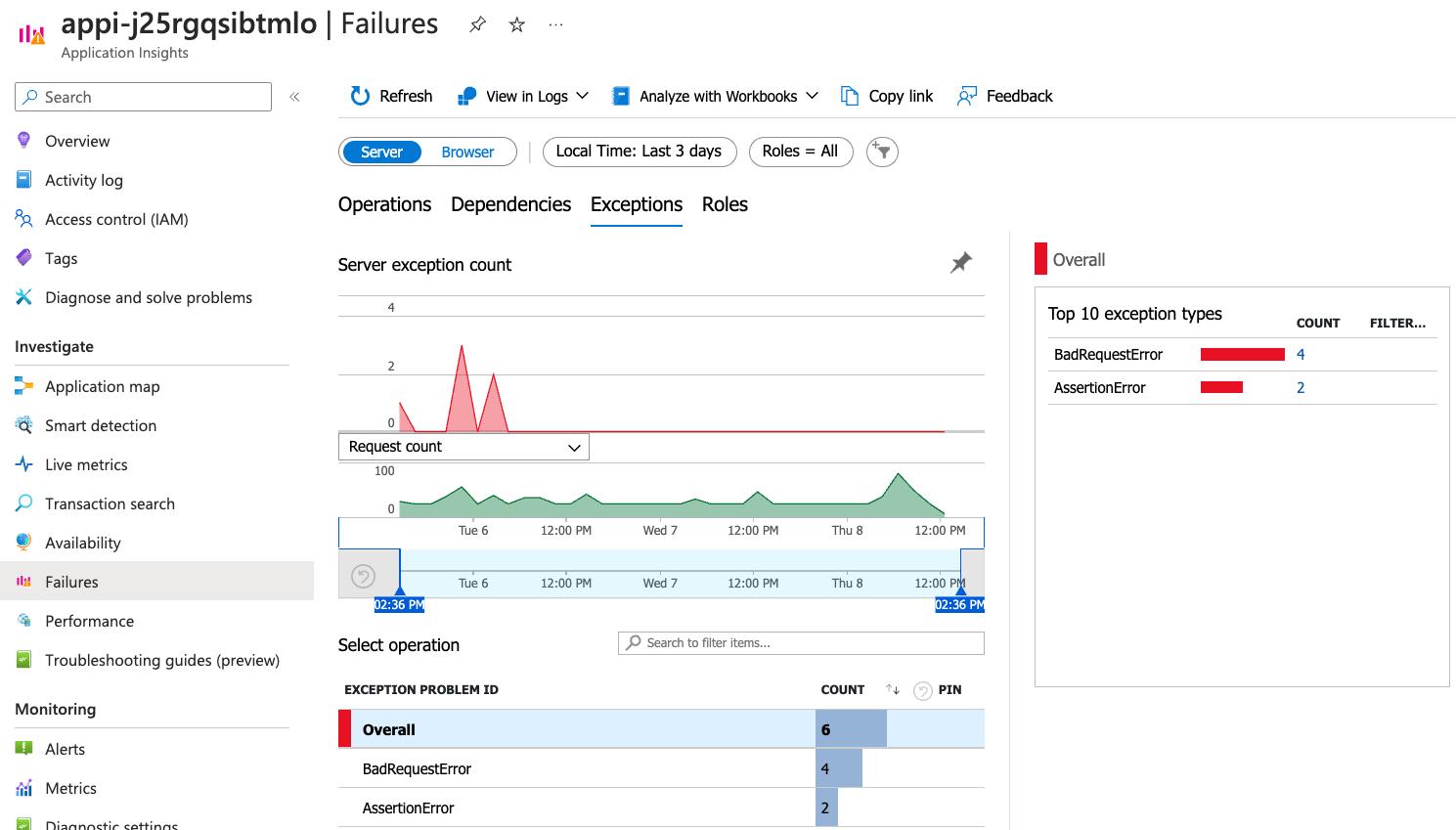1456x830 pixels.
Task: Change the Local Time: Last 3 days filter
Action: coord(639,152)
